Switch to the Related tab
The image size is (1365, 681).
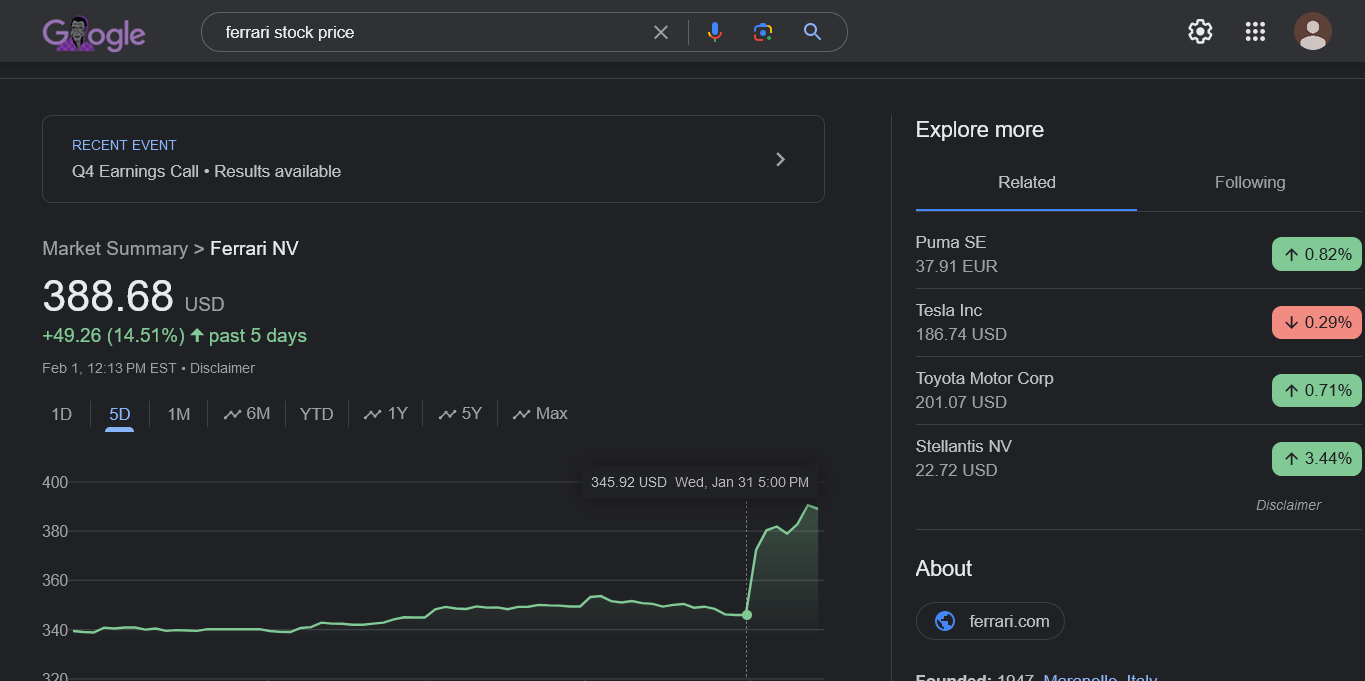point(1026,182)
